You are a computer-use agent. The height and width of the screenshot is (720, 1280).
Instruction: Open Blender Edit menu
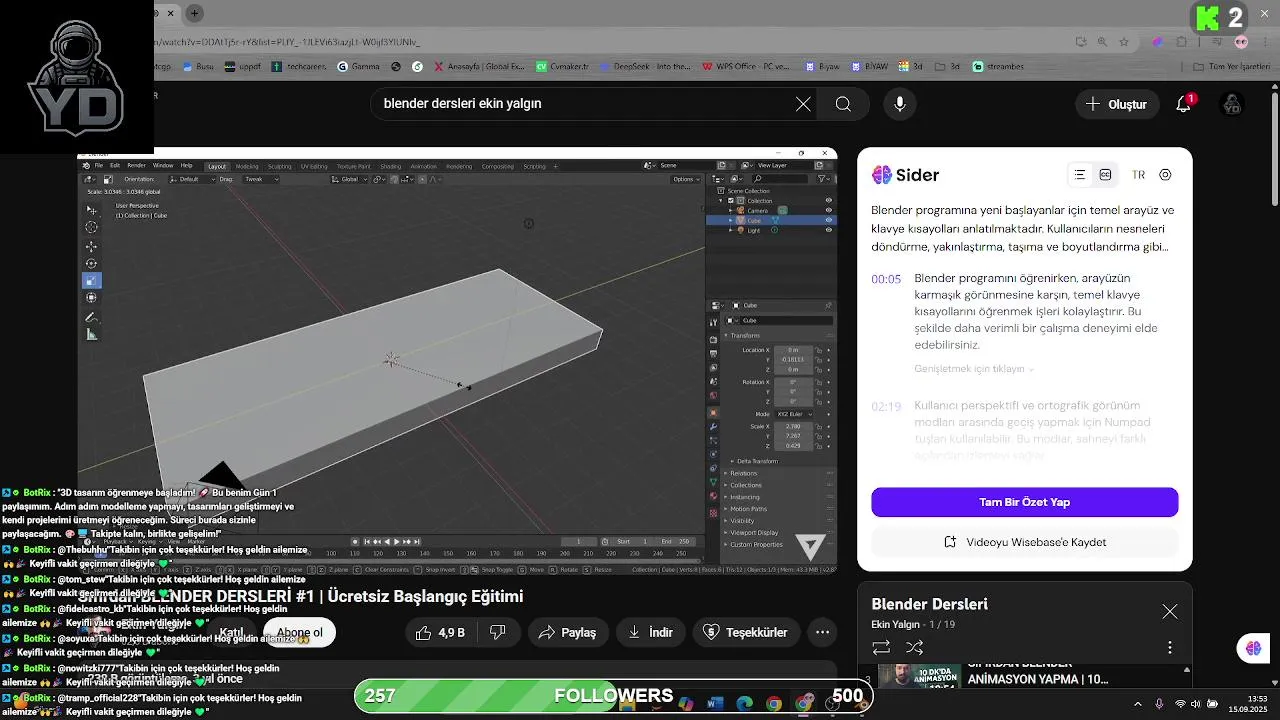point(114,166)
